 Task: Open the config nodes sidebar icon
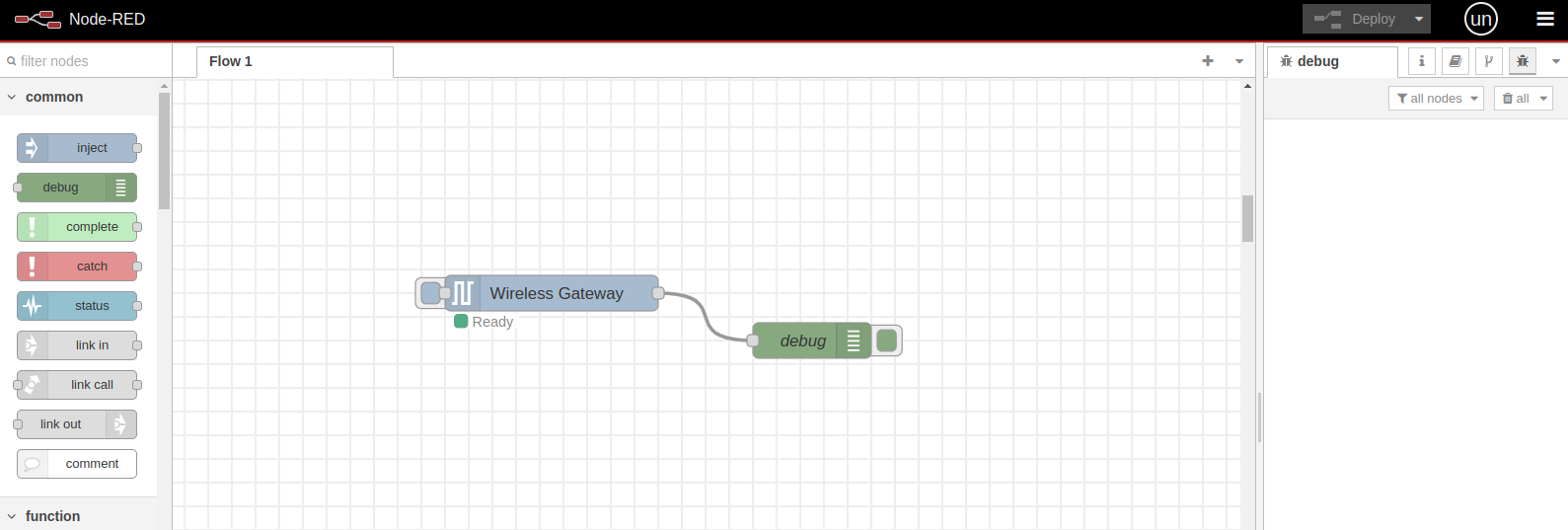(x=1489, y=61)
